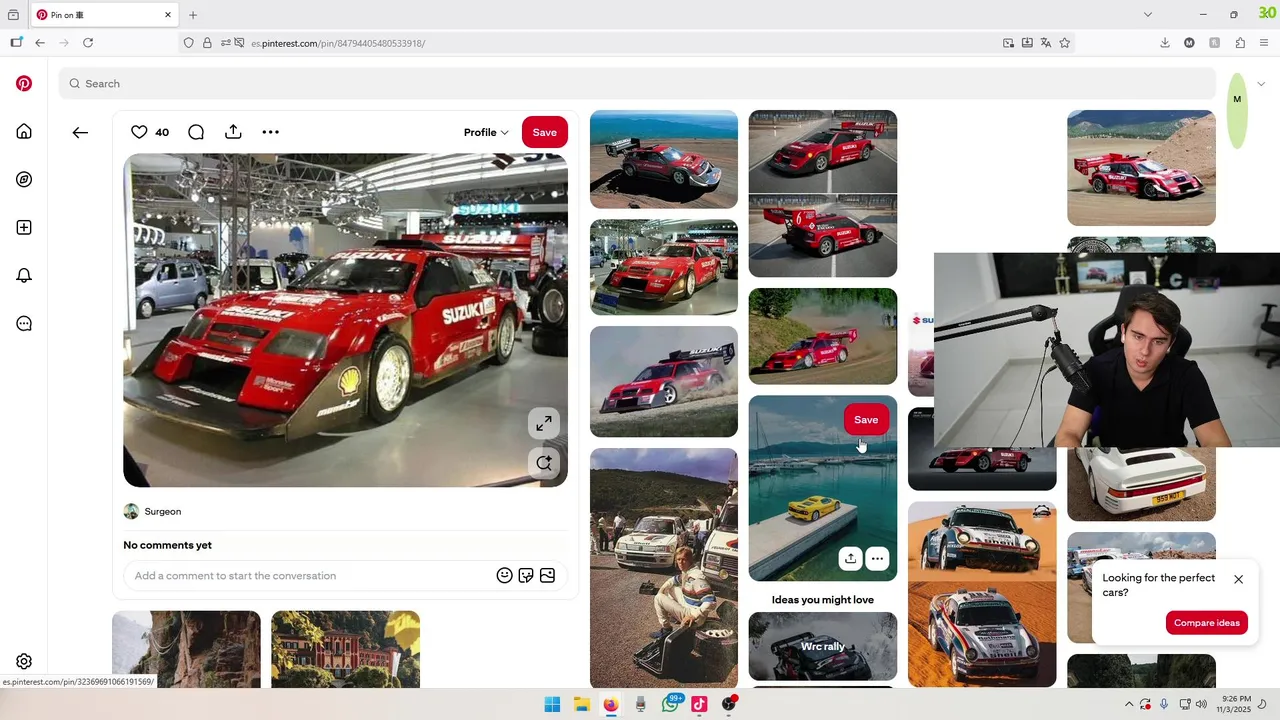
Task: Open the Suzuki showroom related pin thumbnail
Action: tap(664, 268)
